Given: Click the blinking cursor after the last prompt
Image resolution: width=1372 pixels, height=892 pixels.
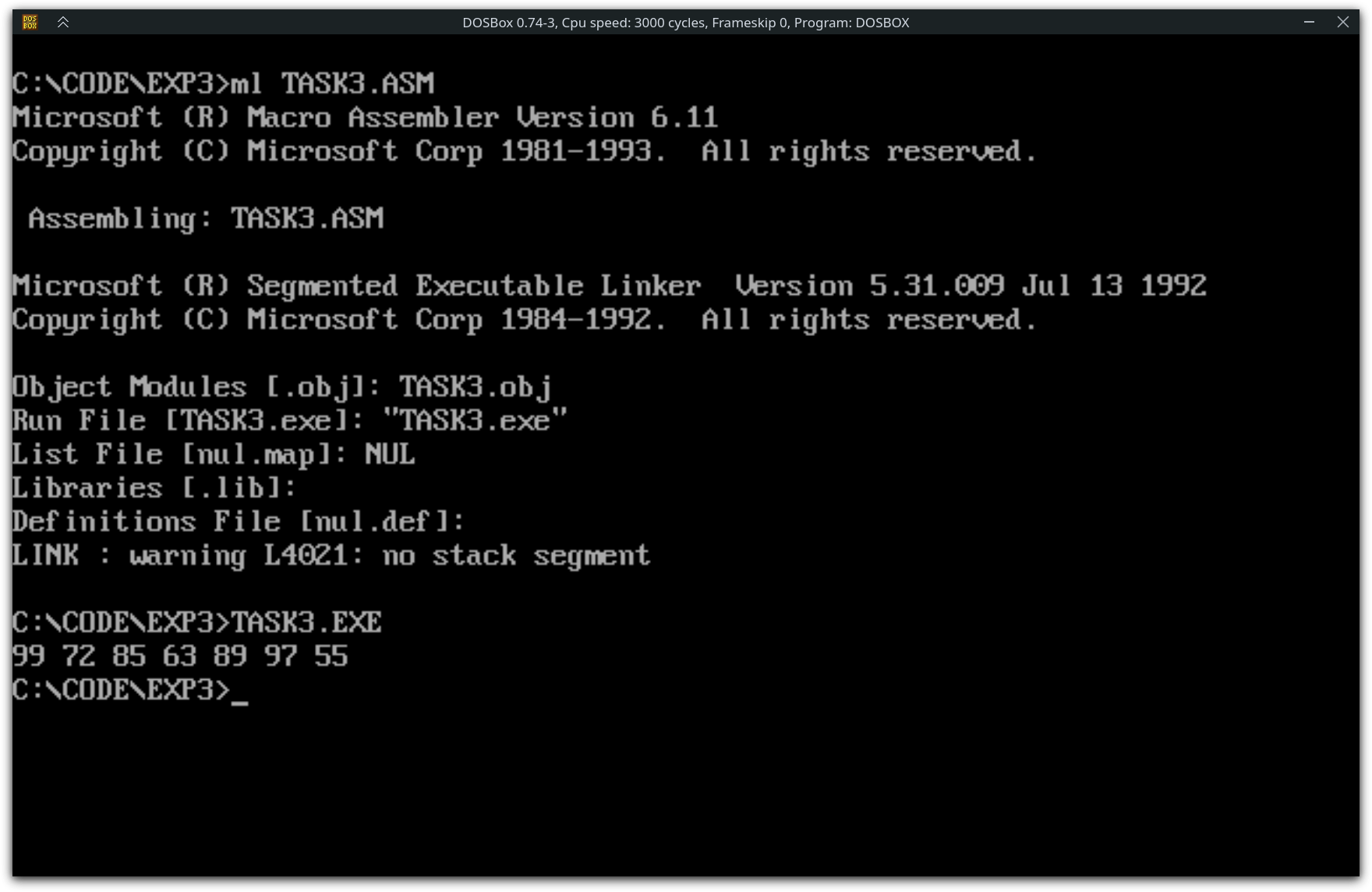Looking at the screenshot, I should 240,692.
